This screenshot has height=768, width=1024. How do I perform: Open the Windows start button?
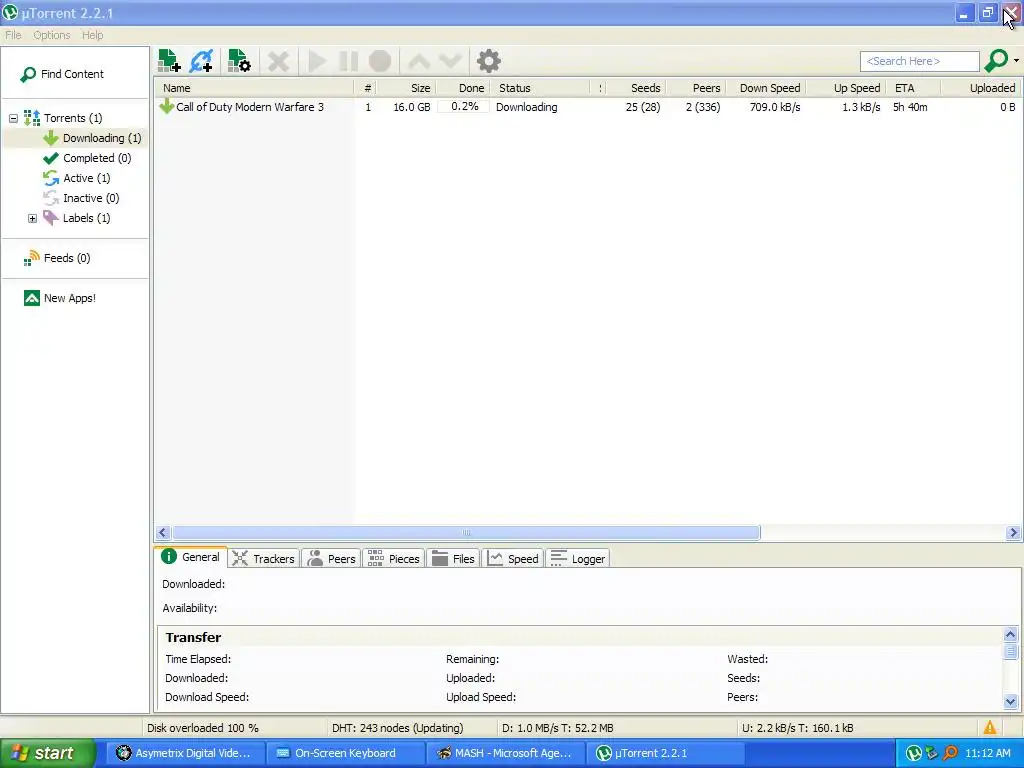tap(47, 753)
